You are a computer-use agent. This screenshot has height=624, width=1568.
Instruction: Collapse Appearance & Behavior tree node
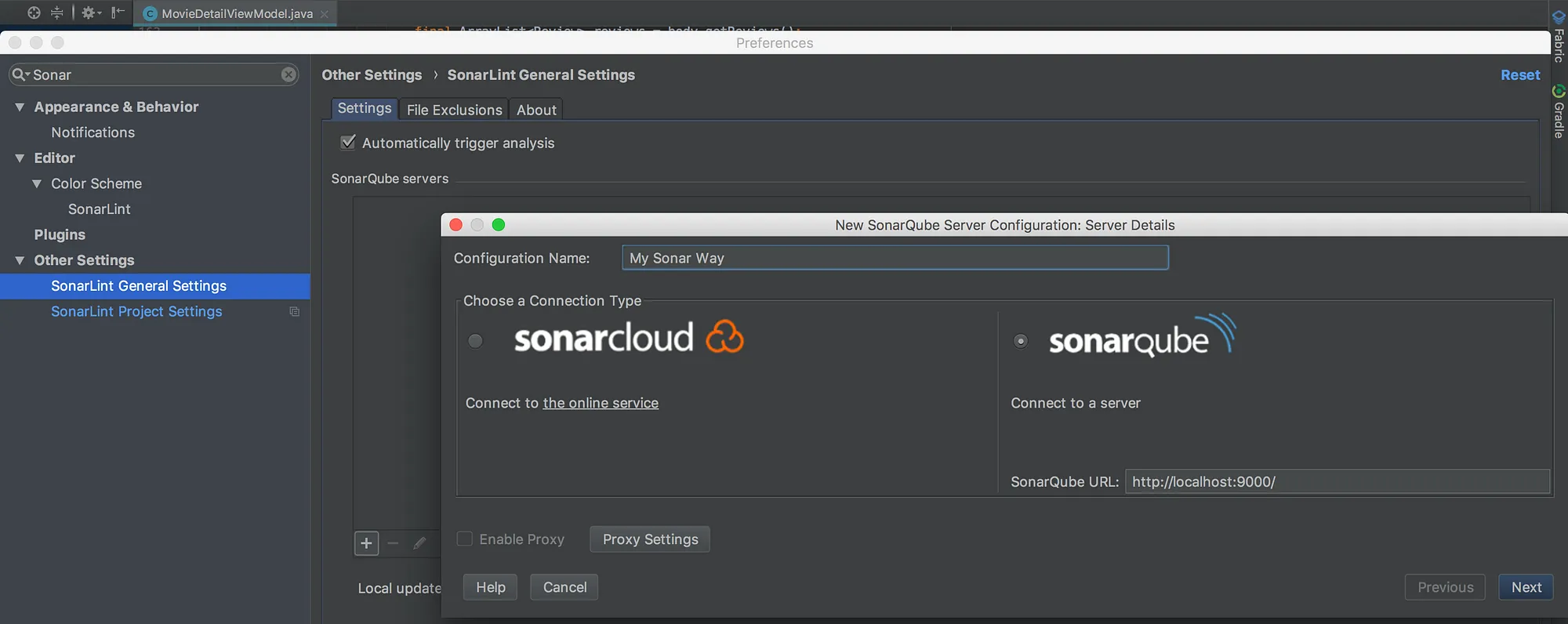tap(20, 107)
